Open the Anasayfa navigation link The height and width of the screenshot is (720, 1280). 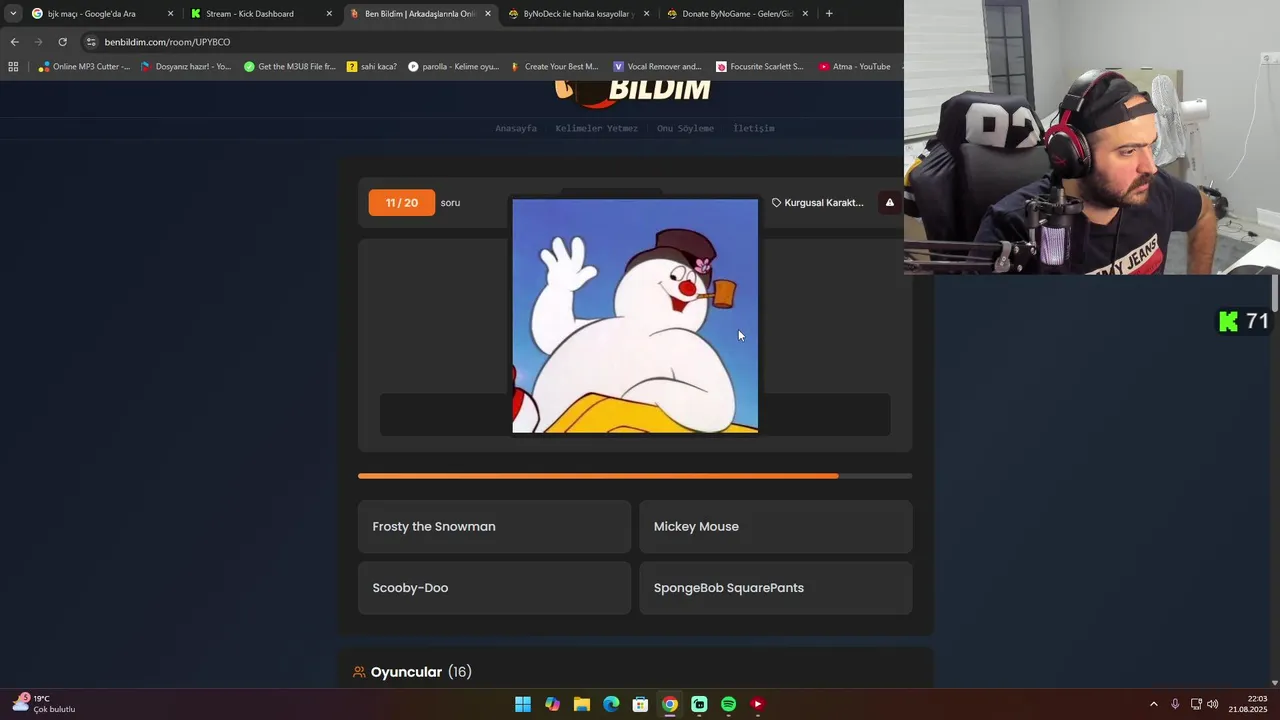coord(516,128)
